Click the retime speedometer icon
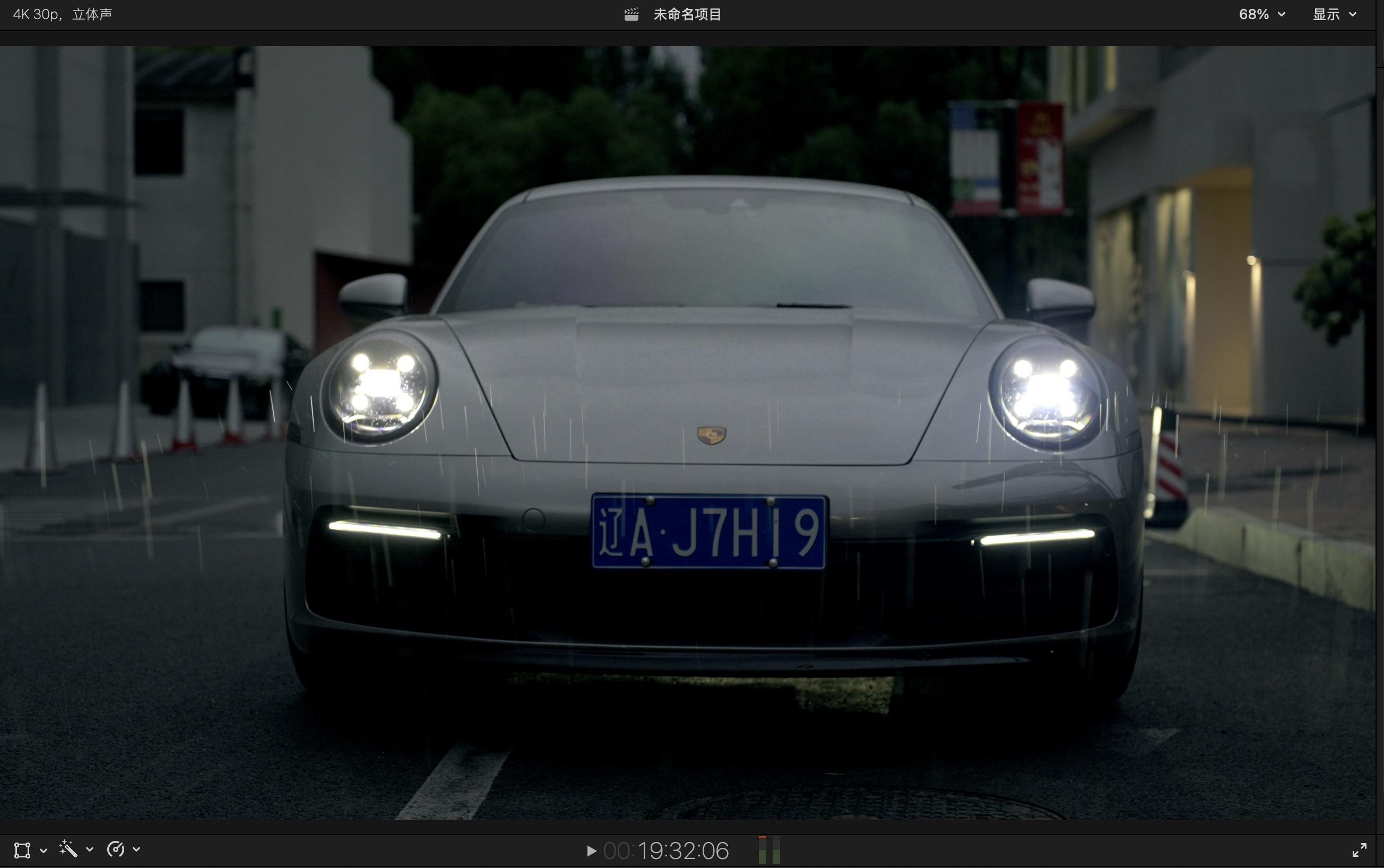The image size is (1384, 868). pyautogui.click(x=115, y=849)
